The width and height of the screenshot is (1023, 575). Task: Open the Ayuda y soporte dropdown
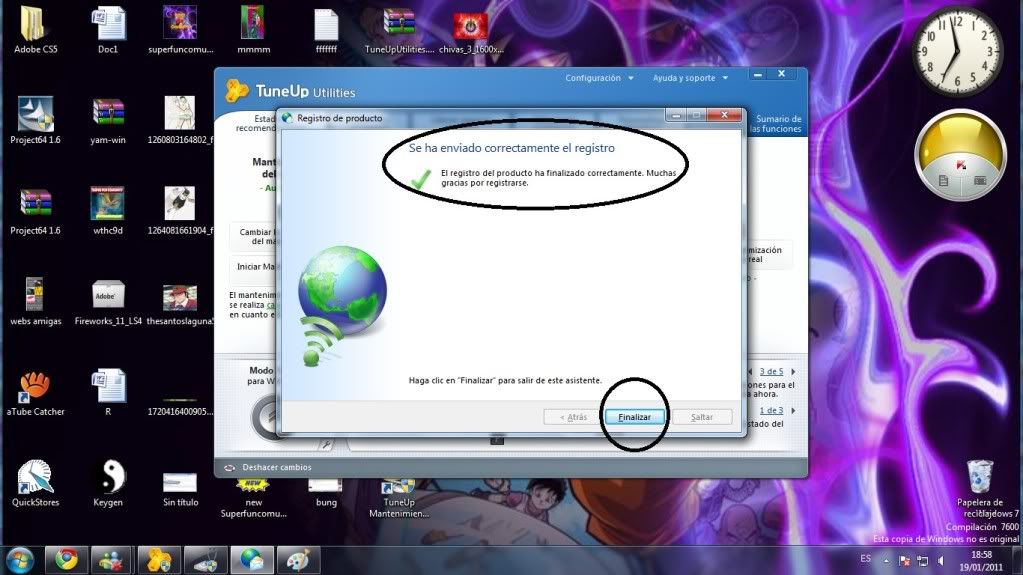coord(690,78)
